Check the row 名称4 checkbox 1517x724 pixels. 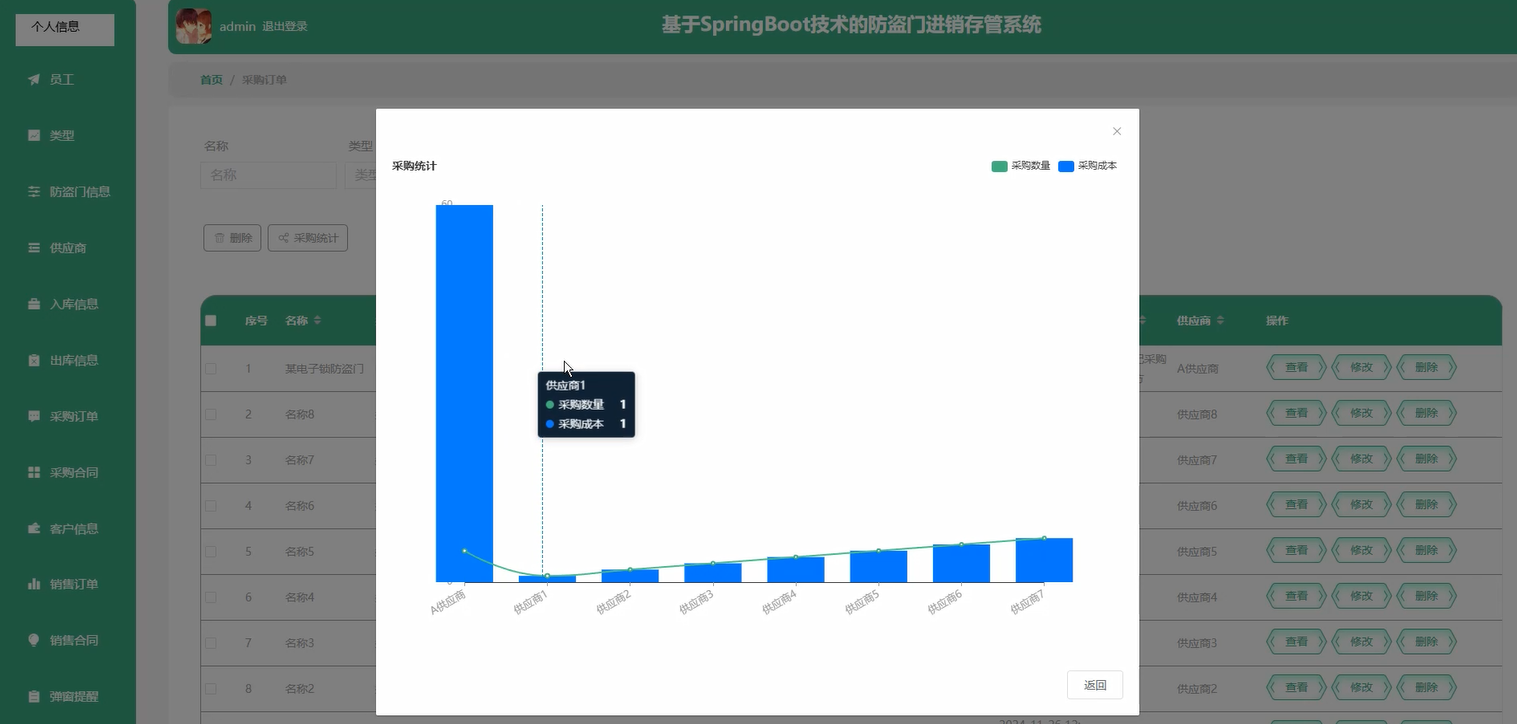coord(211,597)
